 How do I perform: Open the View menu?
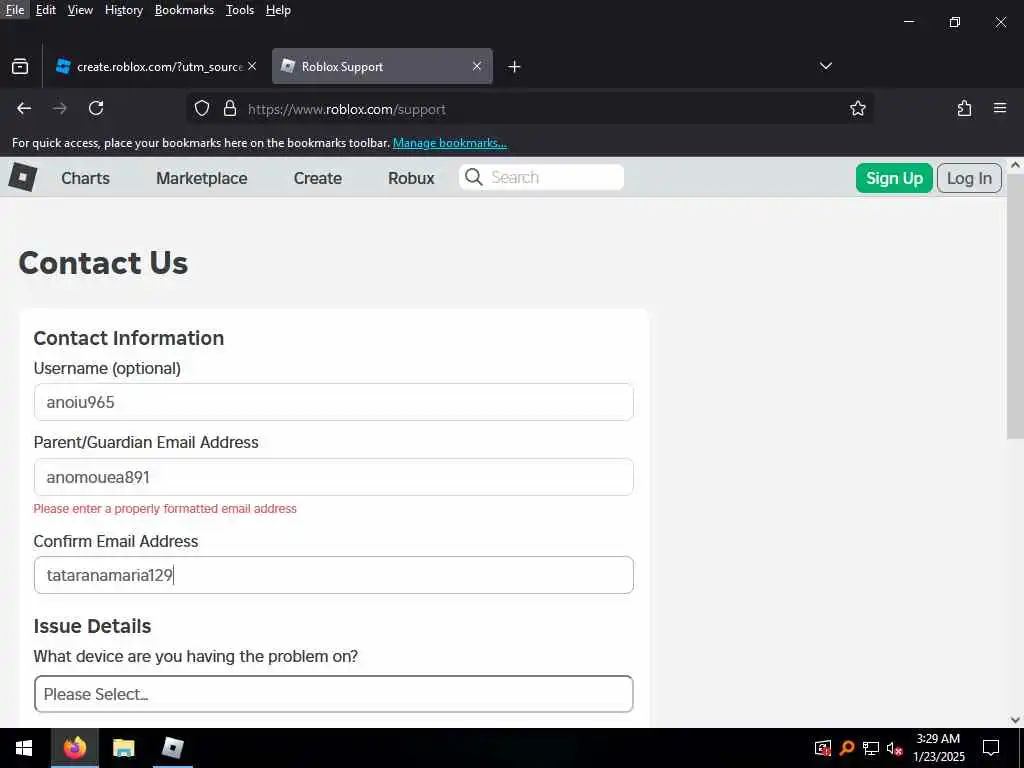click(x=80, y=10)
